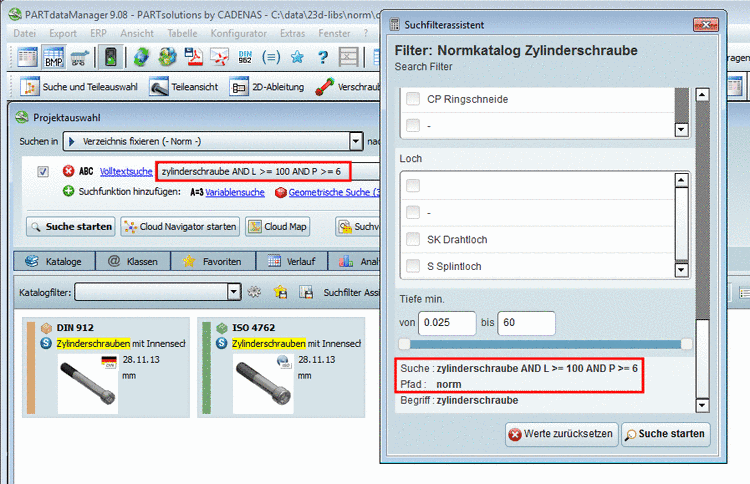Image resolution: width=750 pixels, height=484 pixels.
Task: Open the Datei menu
Action: tap(24, 33)
